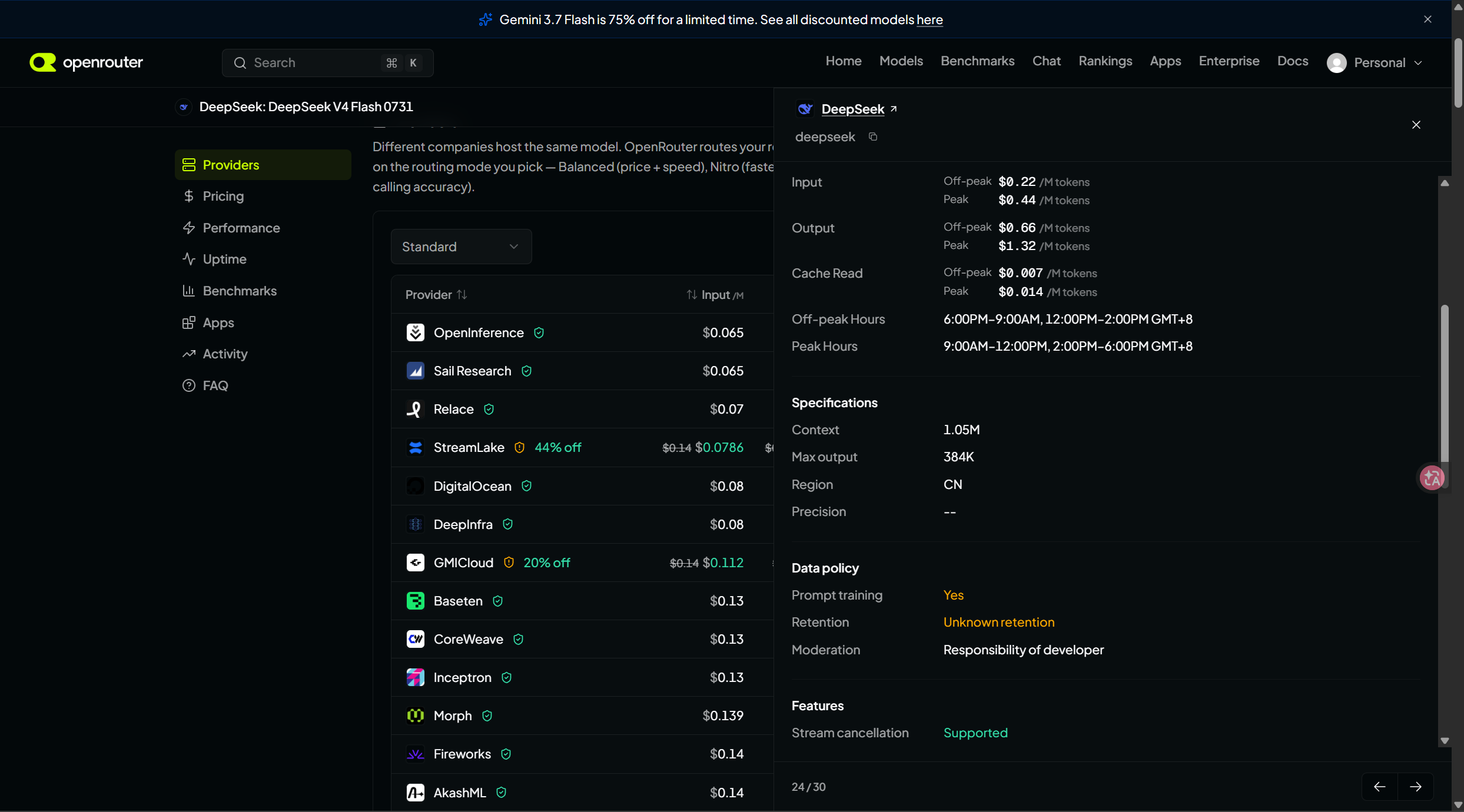Click the Sail Research provider logo
1464x812 pixels.
click(x=416, y=371)
